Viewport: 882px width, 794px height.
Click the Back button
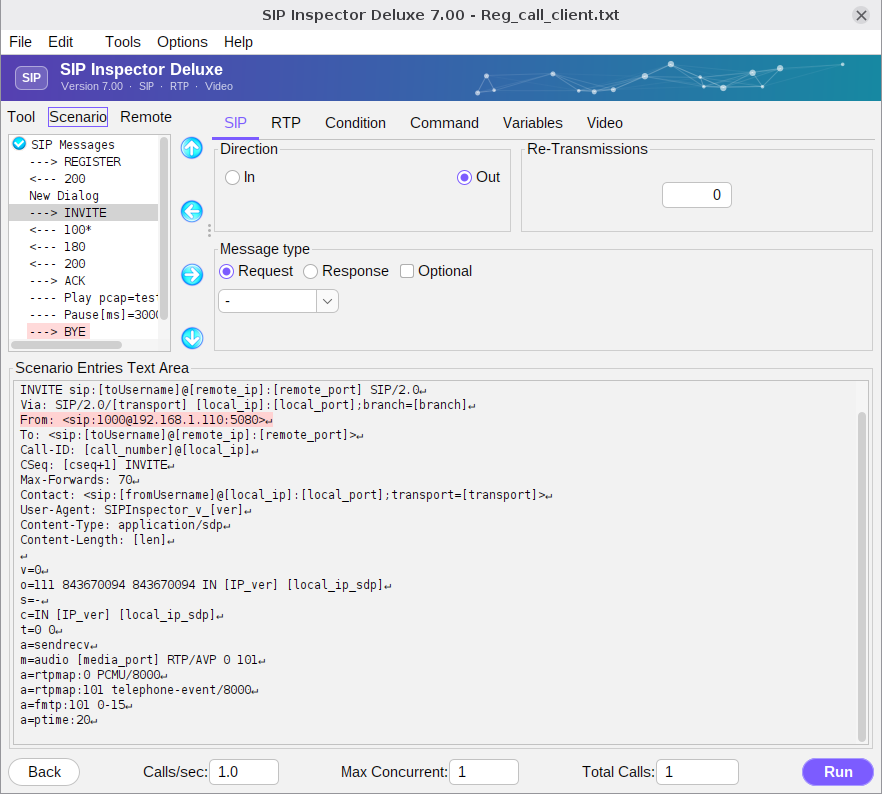[x=44, y=772]
